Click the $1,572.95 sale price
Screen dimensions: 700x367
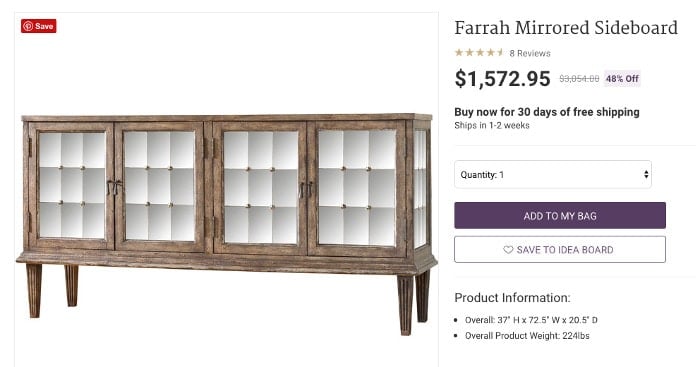click(x=502, y=79)
